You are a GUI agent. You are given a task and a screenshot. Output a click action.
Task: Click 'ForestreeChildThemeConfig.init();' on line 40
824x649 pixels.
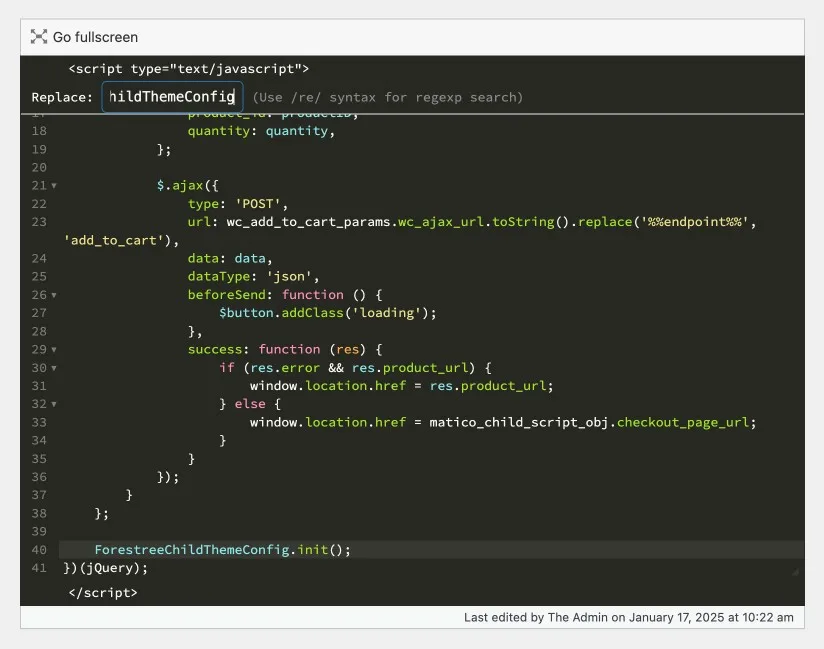pyautogui.click(x=222, y=550)
